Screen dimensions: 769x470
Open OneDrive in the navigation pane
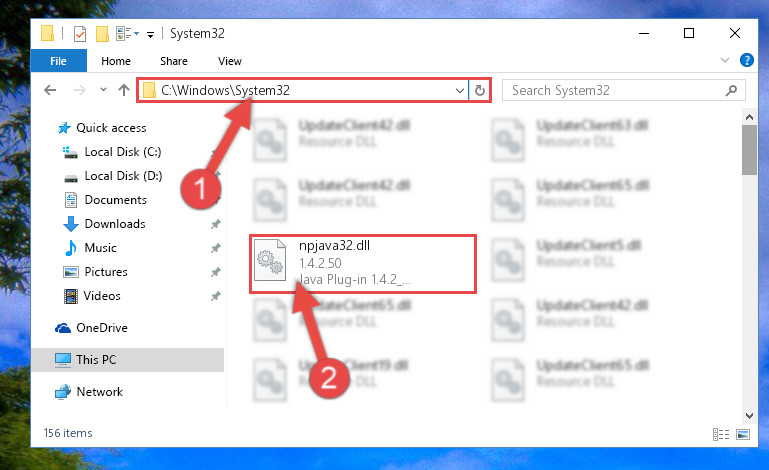click(102, 328)
